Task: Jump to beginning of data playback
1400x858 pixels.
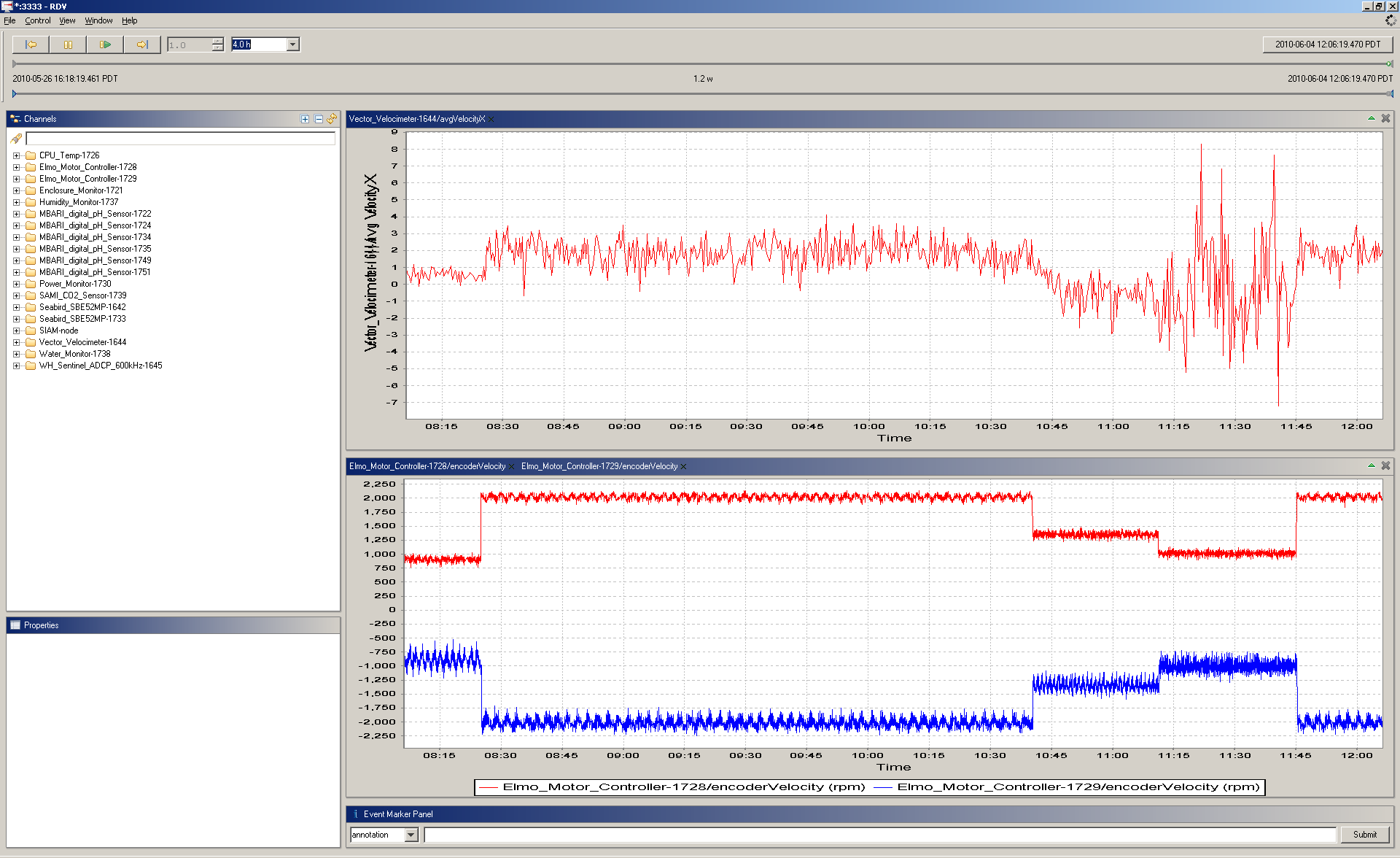Action: click(x=31, y=45)
